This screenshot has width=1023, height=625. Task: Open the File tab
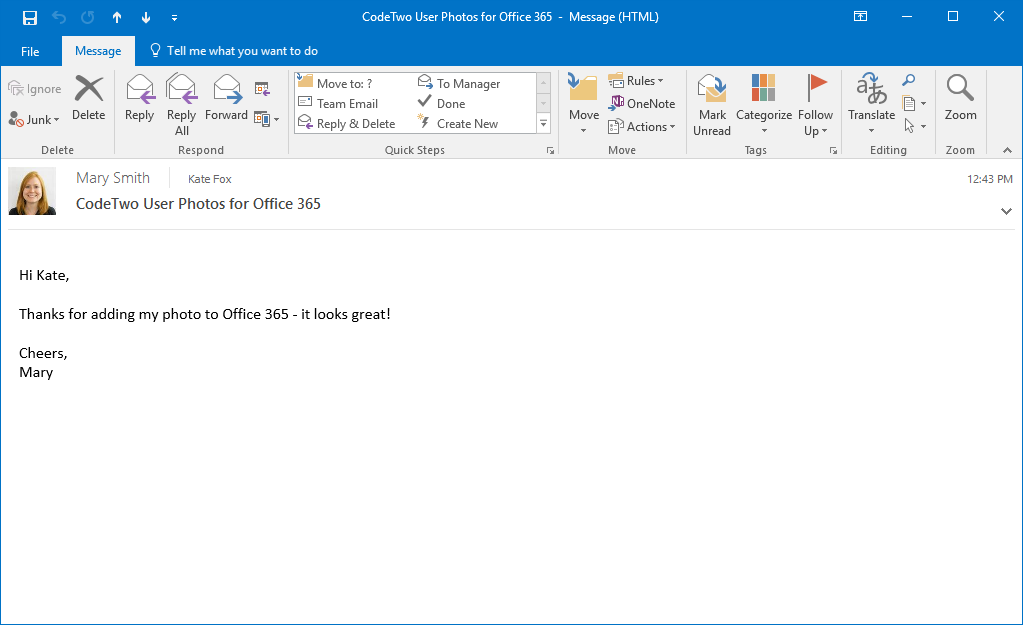point(30,51)
